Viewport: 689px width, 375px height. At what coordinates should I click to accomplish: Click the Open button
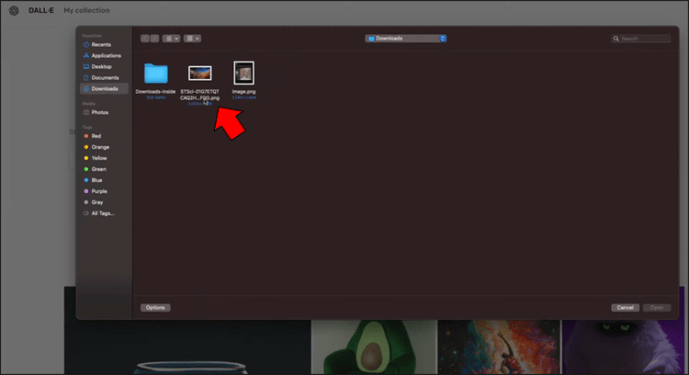click(656, 307)
